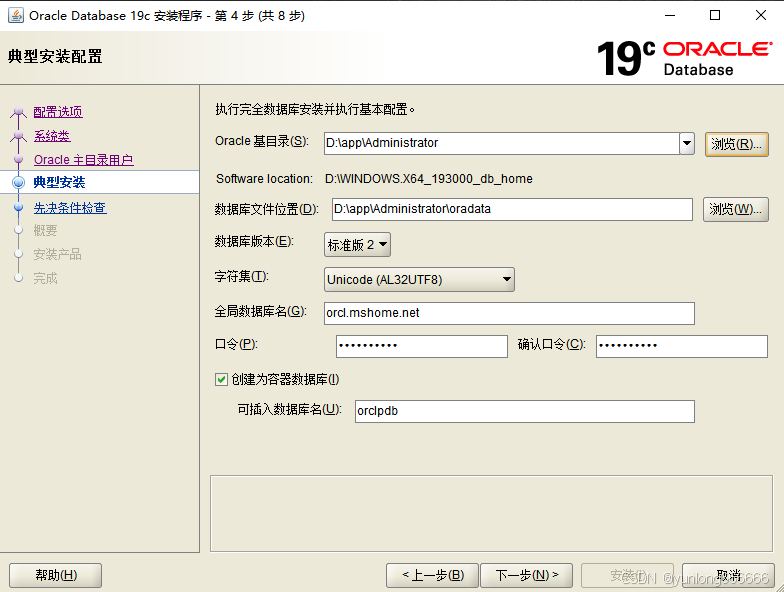Open the 先决条件检查 step link

tap(70, 208)
